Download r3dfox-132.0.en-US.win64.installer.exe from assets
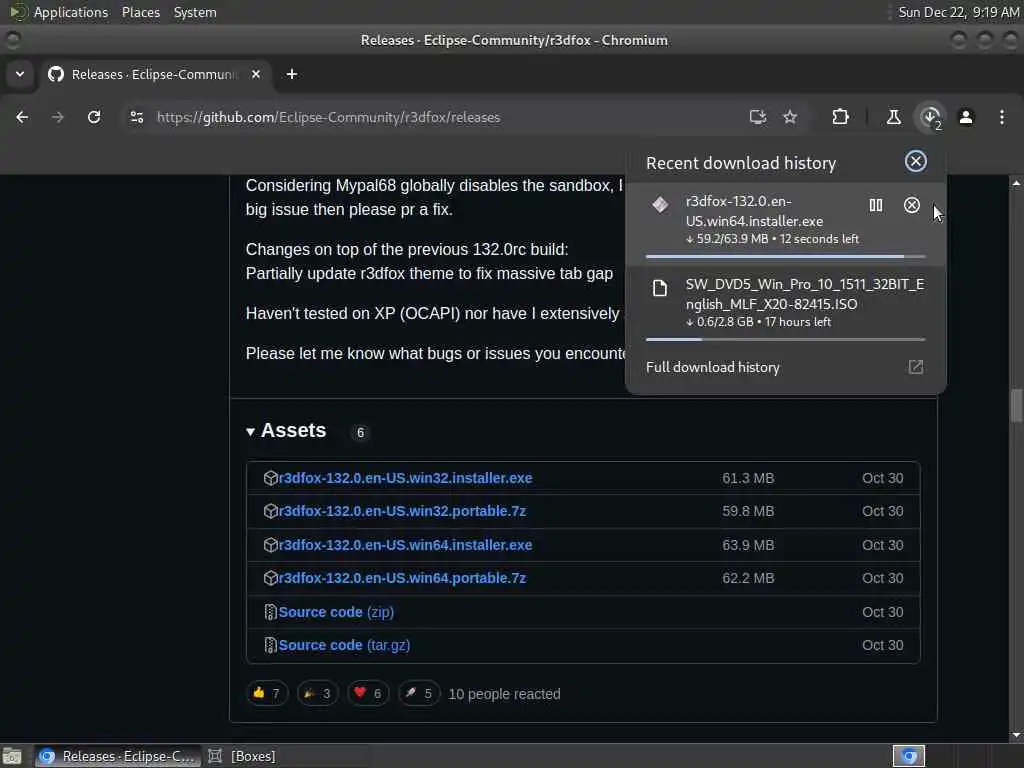 (405, 545)
